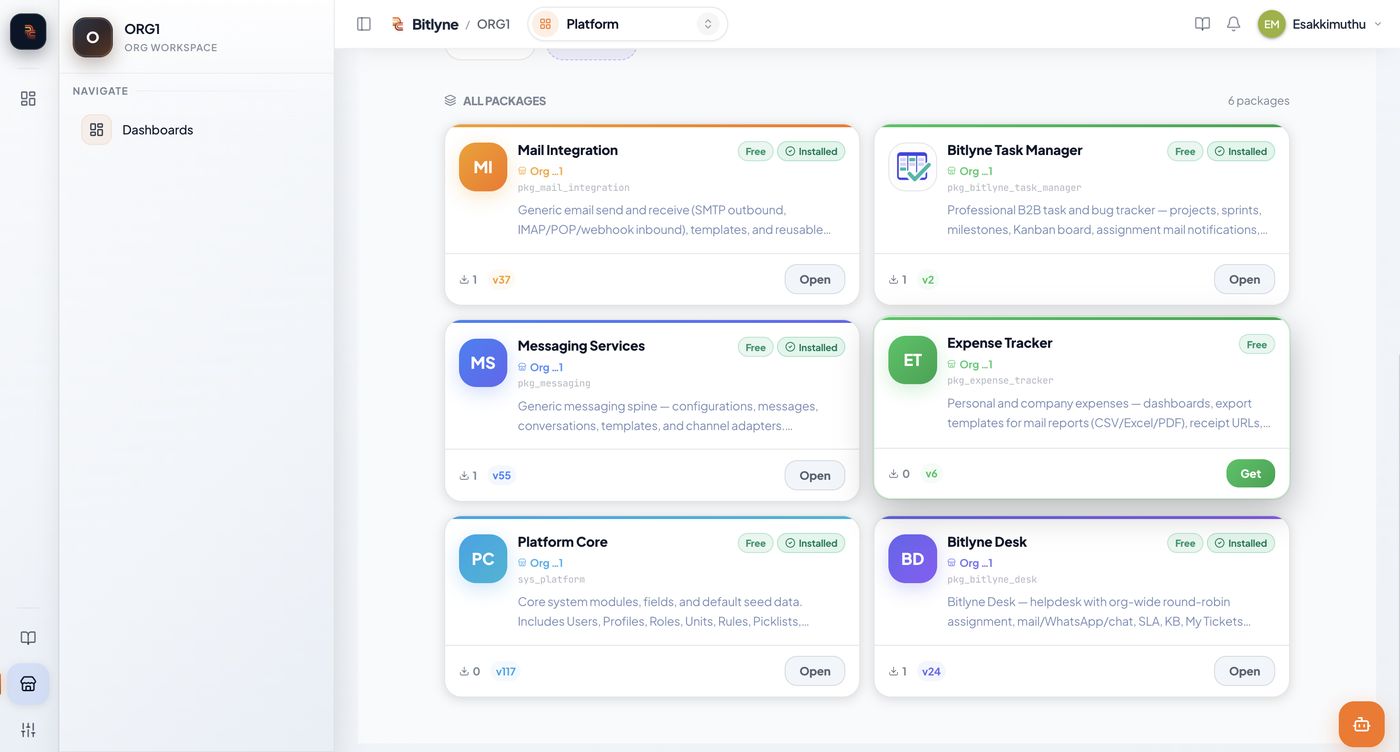1400x752 pixels.
Task: Open the Messaging Services package
Action: point(814,476)
